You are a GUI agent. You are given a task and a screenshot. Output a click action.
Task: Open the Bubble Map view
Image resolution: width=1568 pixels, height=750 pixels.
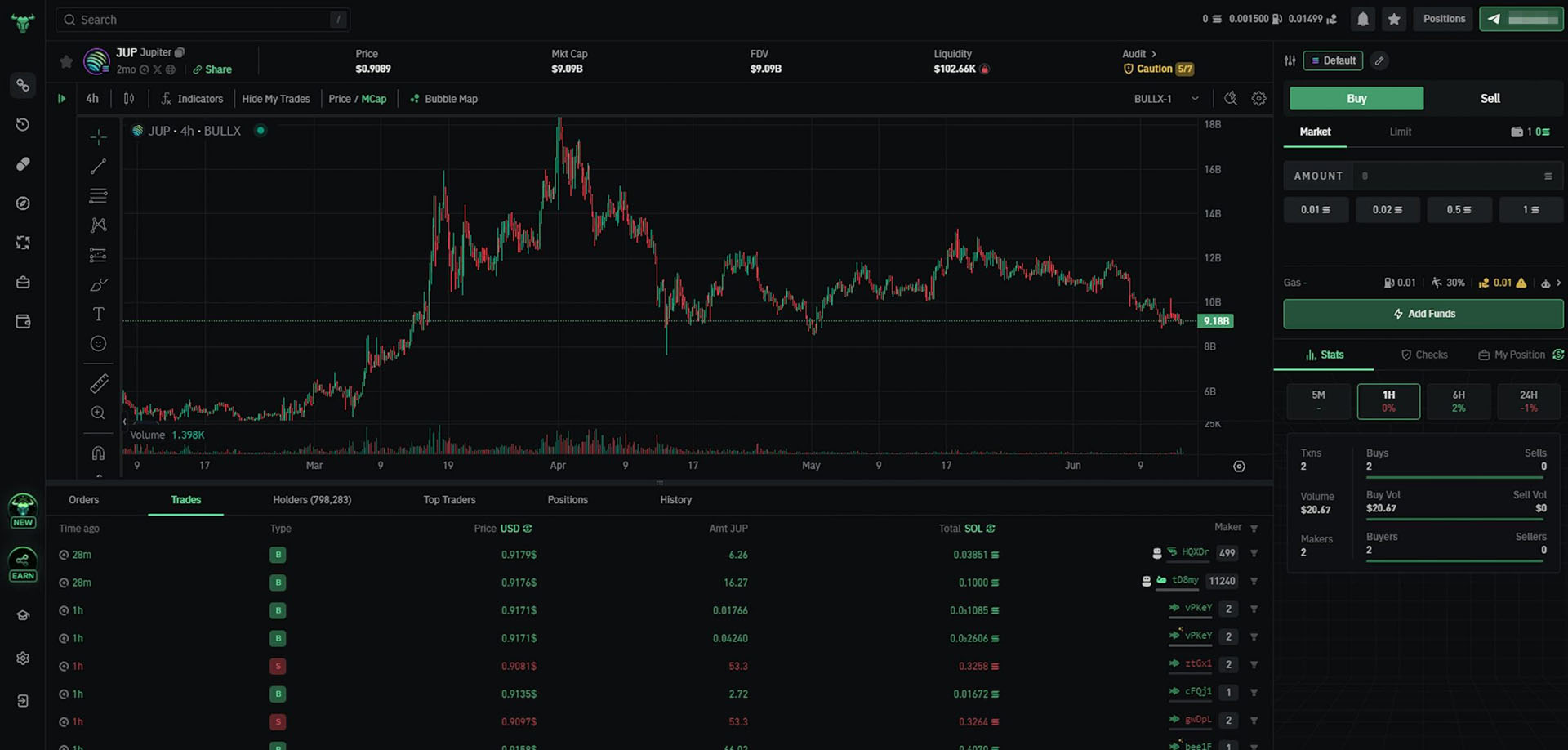pyautogui.click(x=443, y=99)
